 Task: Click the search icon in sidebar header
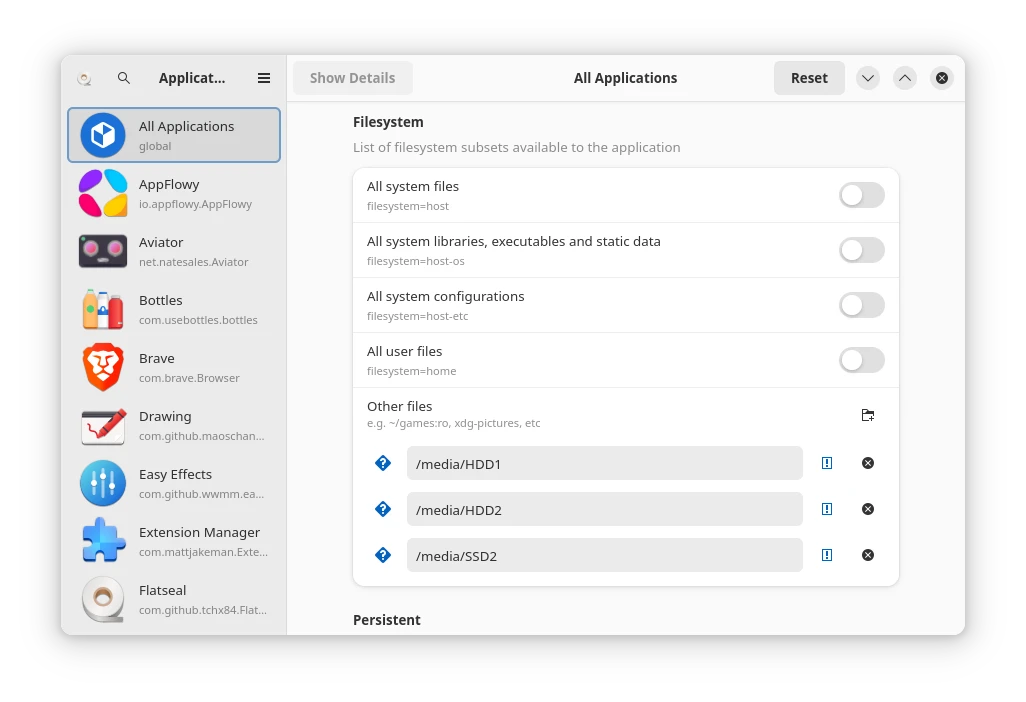pyautogui.click(x=124, y=78)
